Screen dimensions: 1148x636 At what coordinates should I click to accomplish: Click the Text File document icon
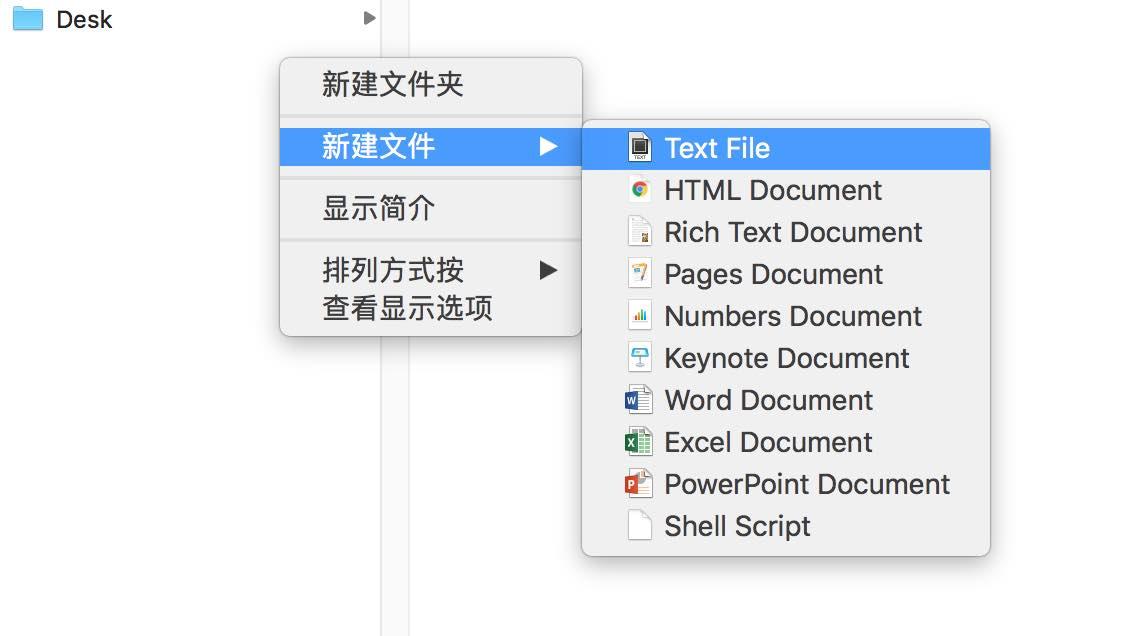(x=639, y=147)
